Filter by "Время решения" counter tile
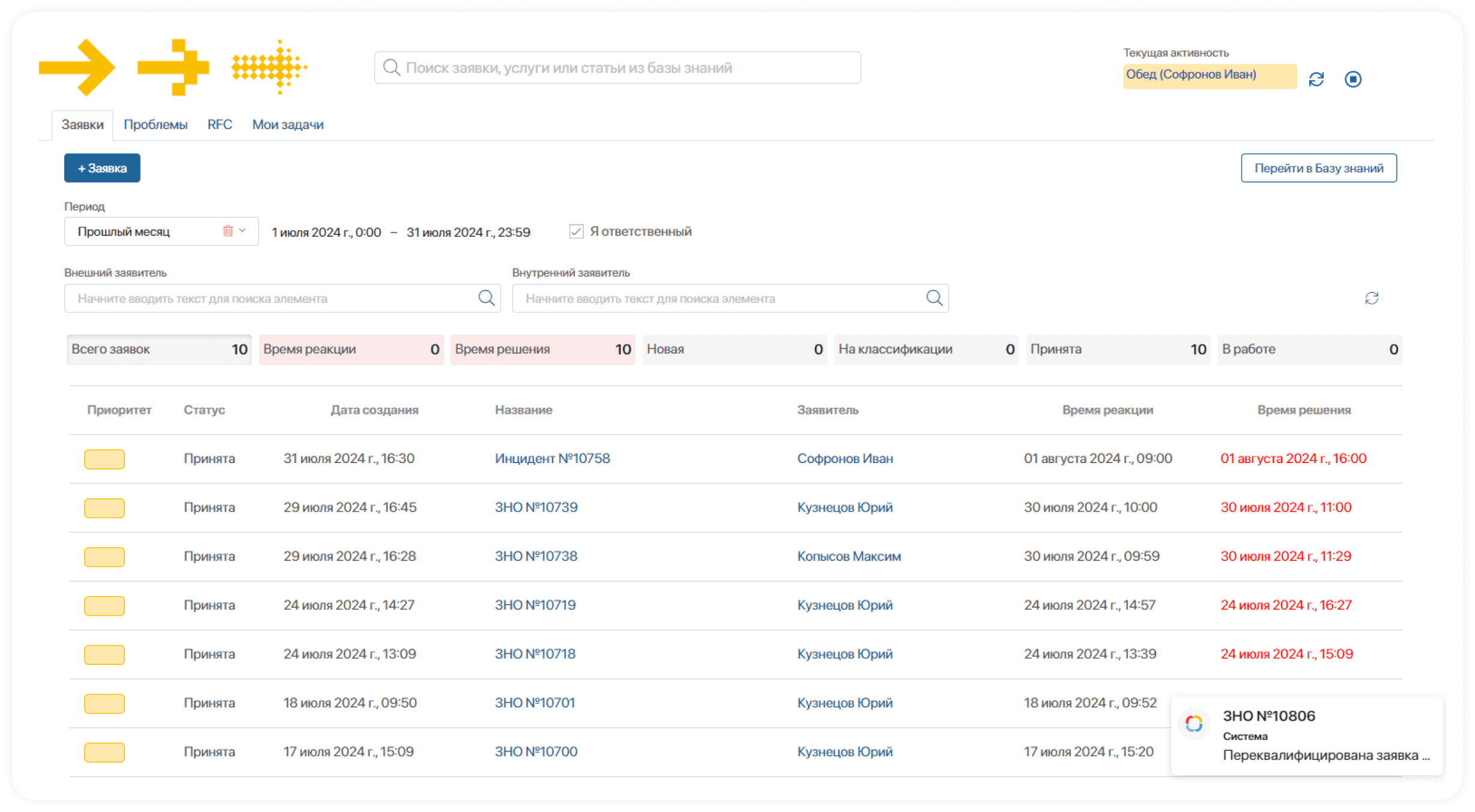Image resolution: width=1475 pixels, height=812 pixels. [542, 350]
